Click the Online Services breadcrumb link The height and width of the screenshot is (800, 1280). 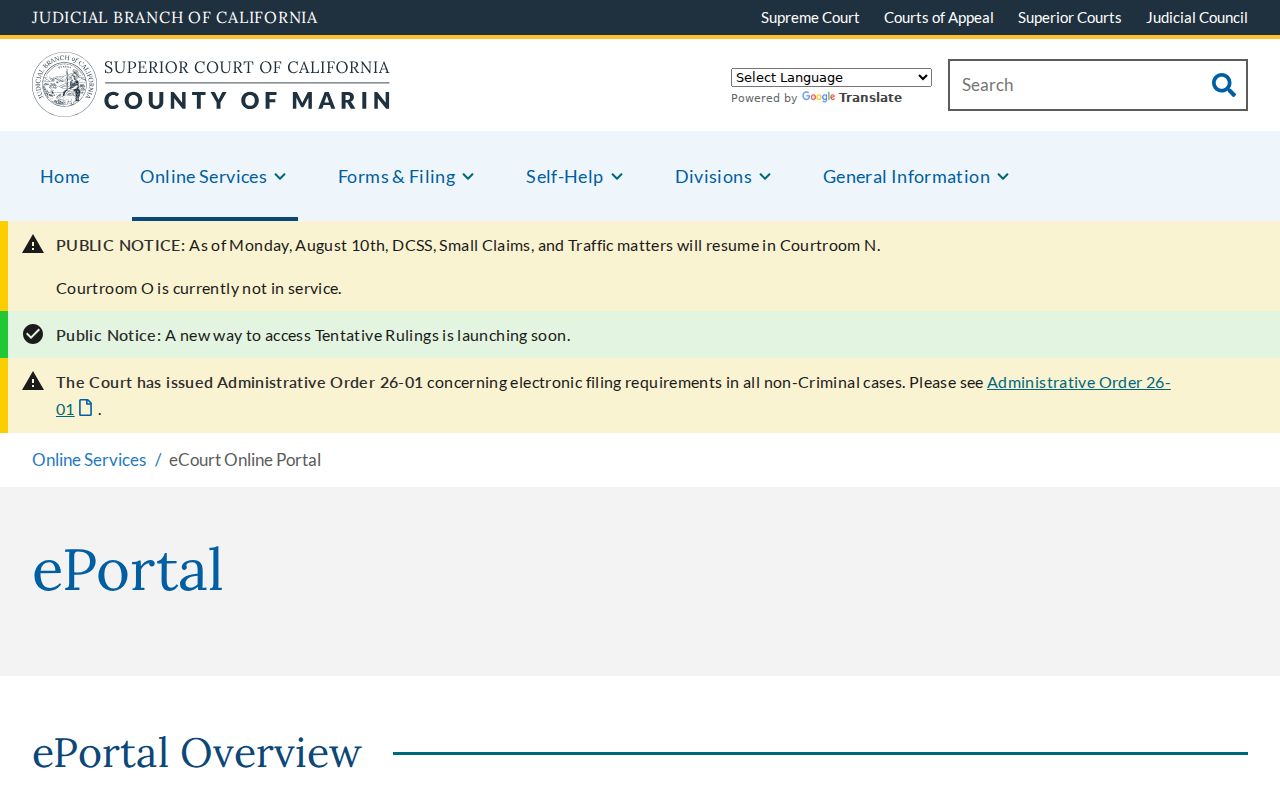(89, 460)
